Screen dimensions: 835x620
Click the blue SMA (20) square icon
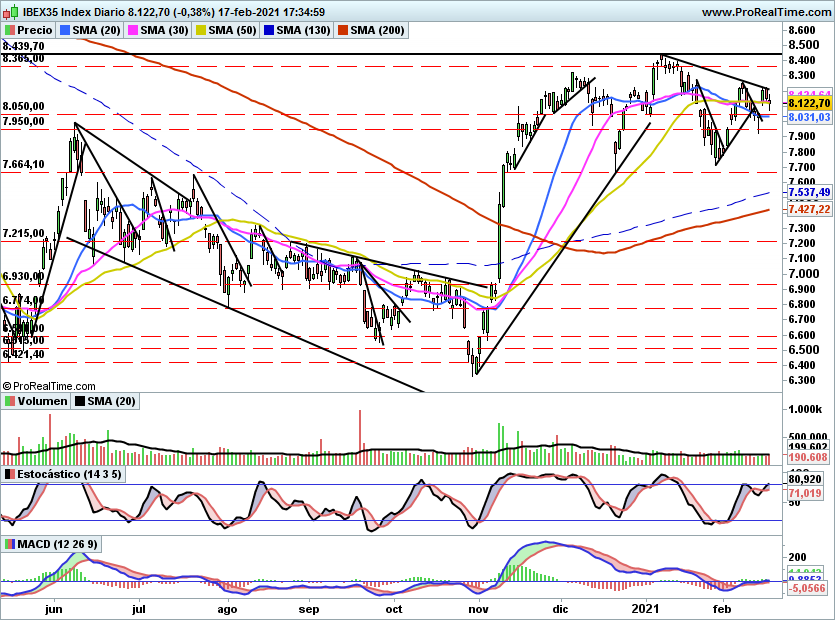pos(66,30)
